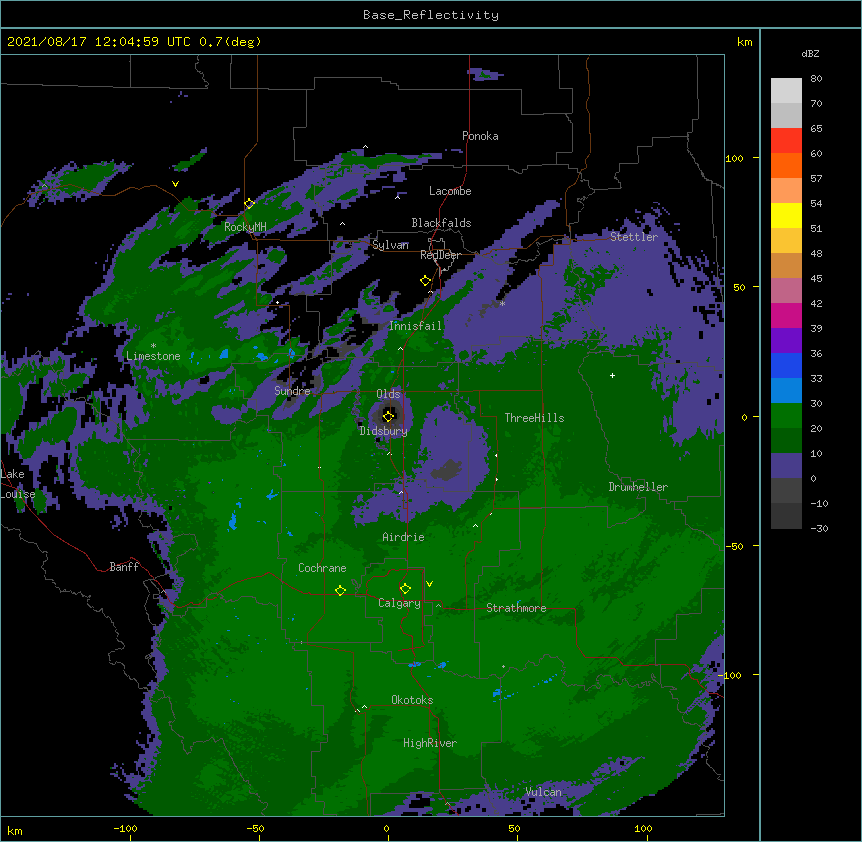Image resolution: width=862 pixels, height=842 pixels.
Task: Pick the yellow 54-51 dBZ legend swatch
Action: [x=786, y=215]
